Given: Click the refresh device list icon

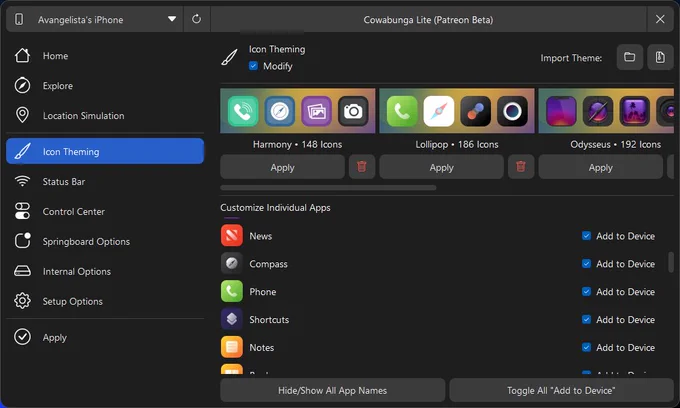Looking at the screenshot, I should click(196, 19).
